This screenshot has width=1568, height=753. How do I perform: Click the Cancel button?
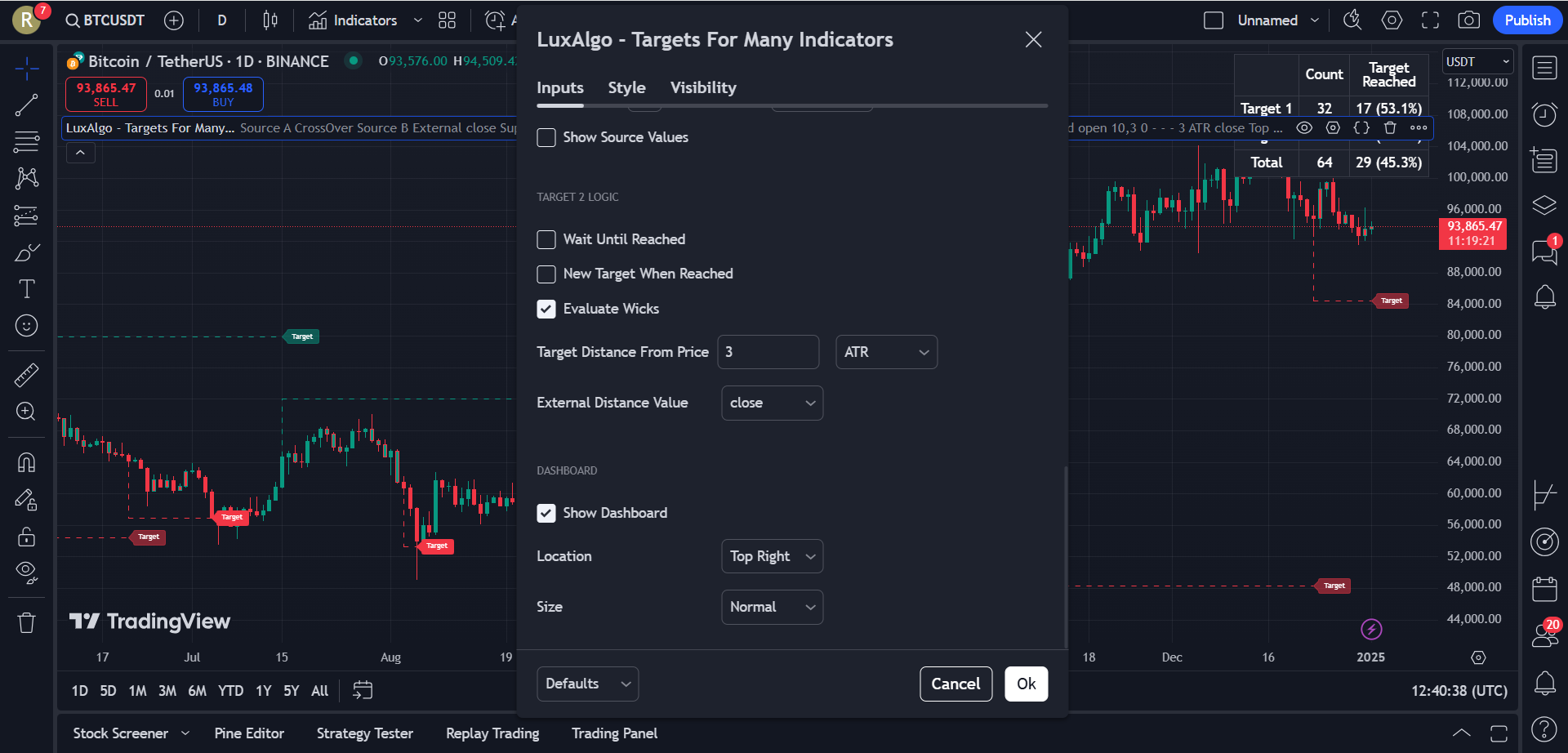pyautogui.click(x=955, y=684)
